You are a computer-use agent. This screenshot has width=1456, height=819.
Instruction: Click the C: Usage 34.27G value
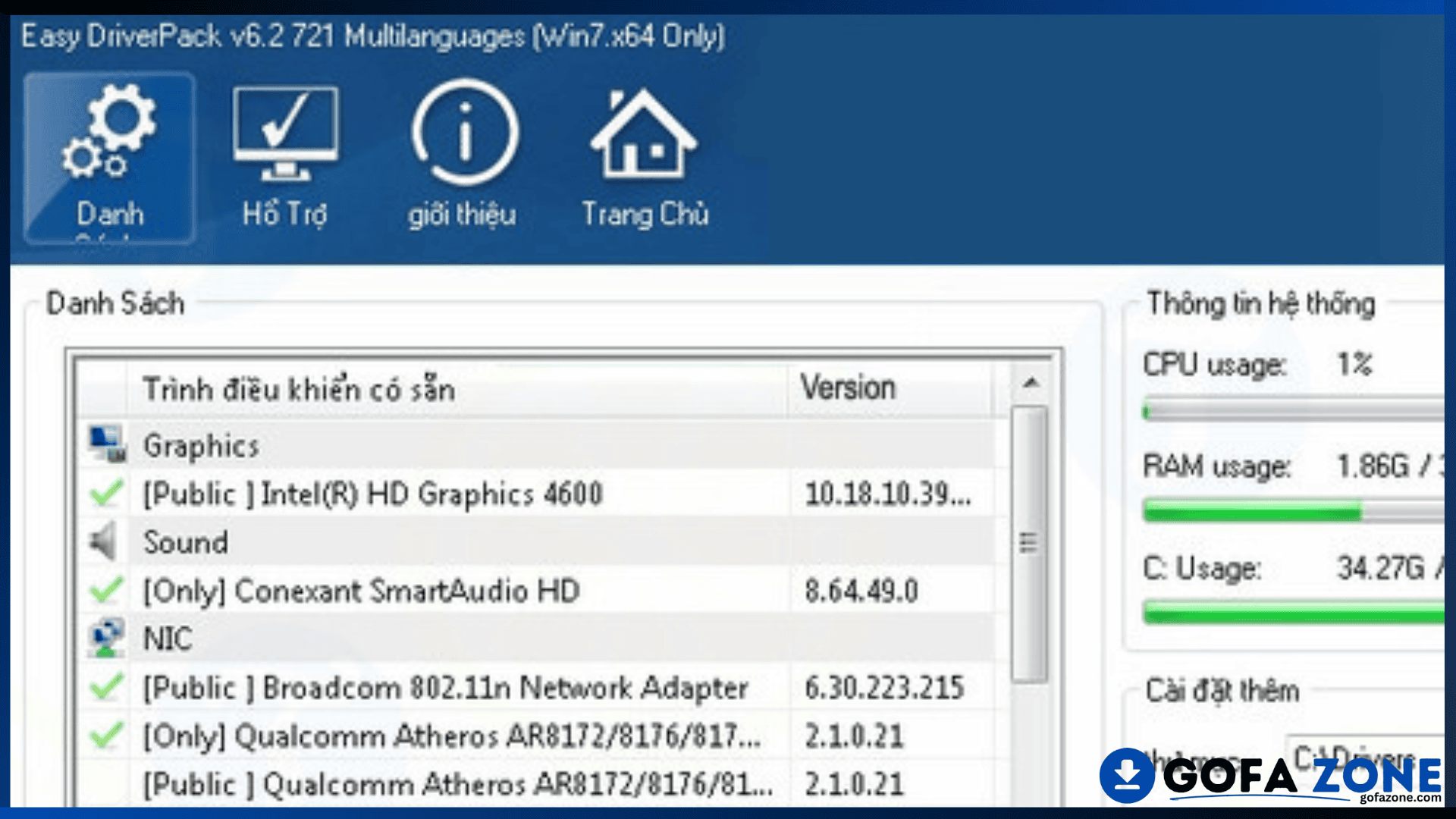tap(1381, 567)
